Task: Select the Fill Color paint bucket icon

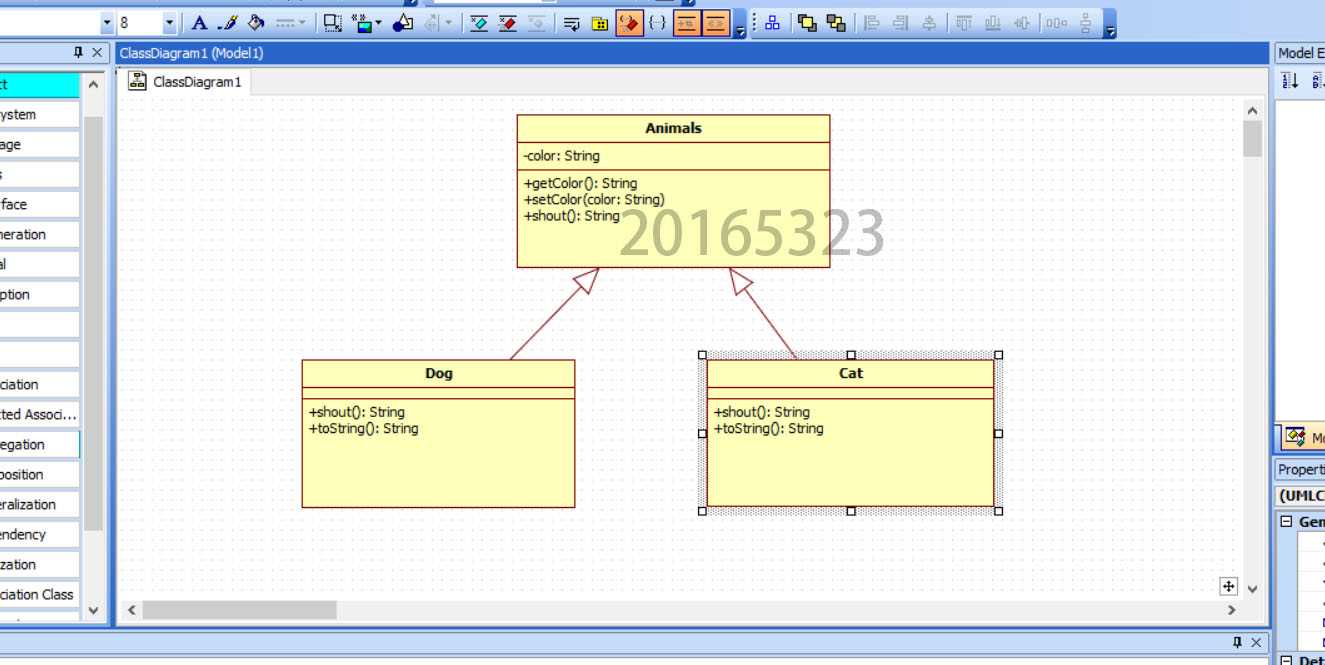Action: click(x=256, y=23)
